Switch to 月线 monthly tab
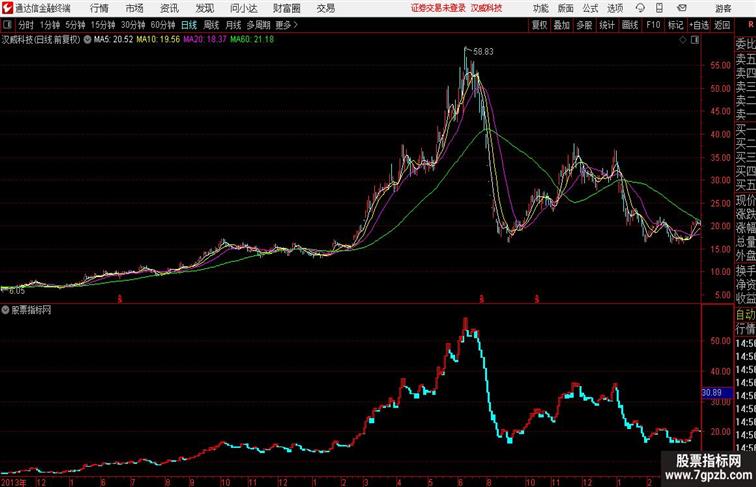Image resolution: width=756 pixels, height=487 pixels. pyautogui.click(x=233, y=25)
